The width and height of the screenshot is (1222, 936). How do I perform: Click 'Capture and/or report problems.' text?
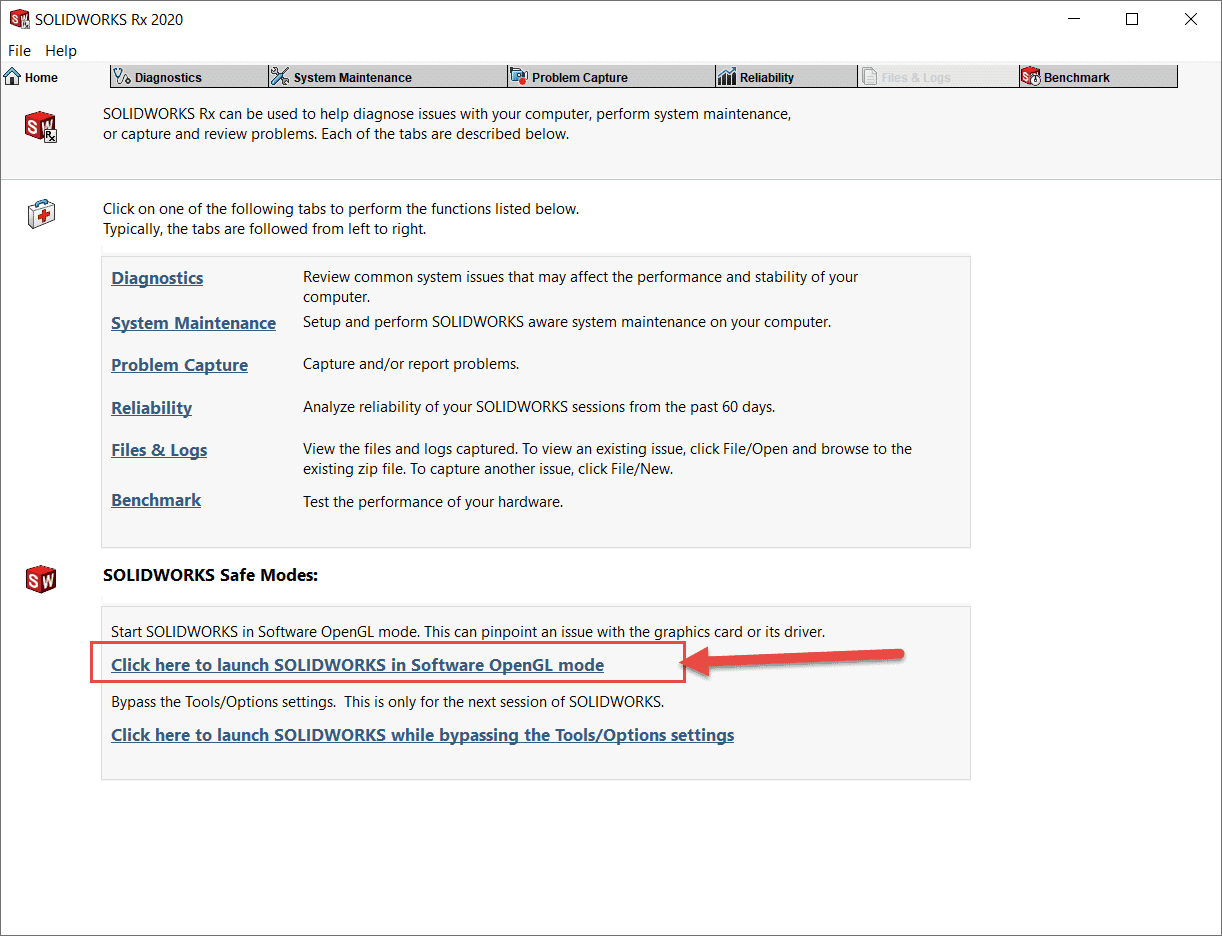coord(411,364)
